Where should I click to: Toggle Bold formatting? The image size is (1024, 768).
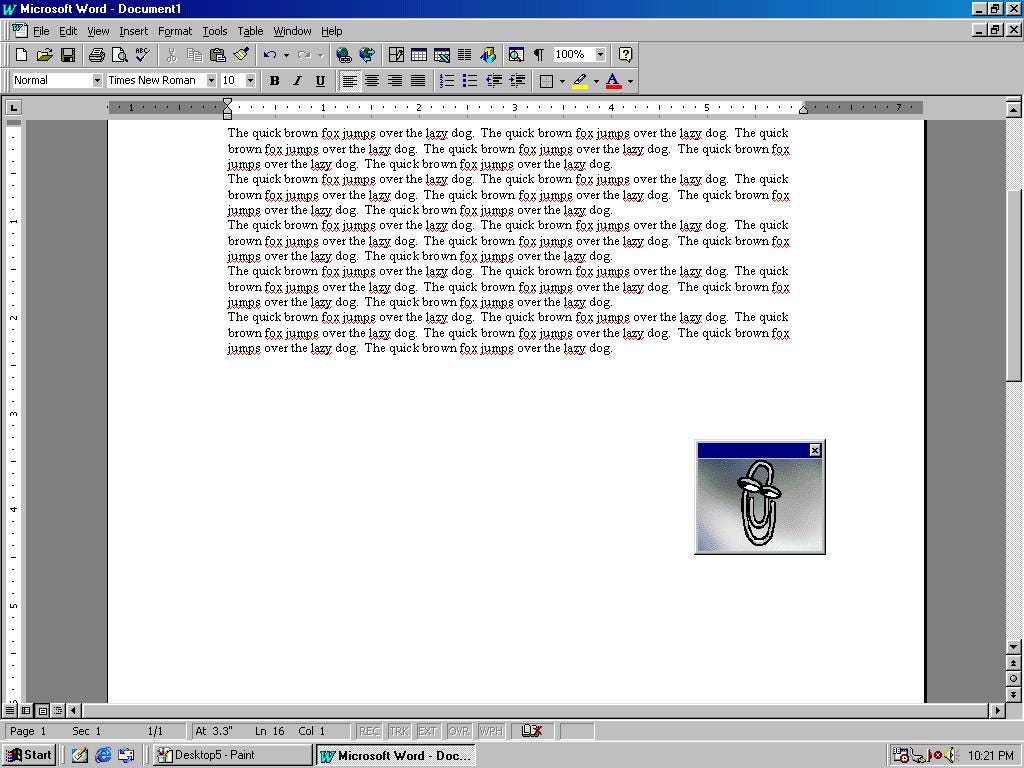[274, 80]
